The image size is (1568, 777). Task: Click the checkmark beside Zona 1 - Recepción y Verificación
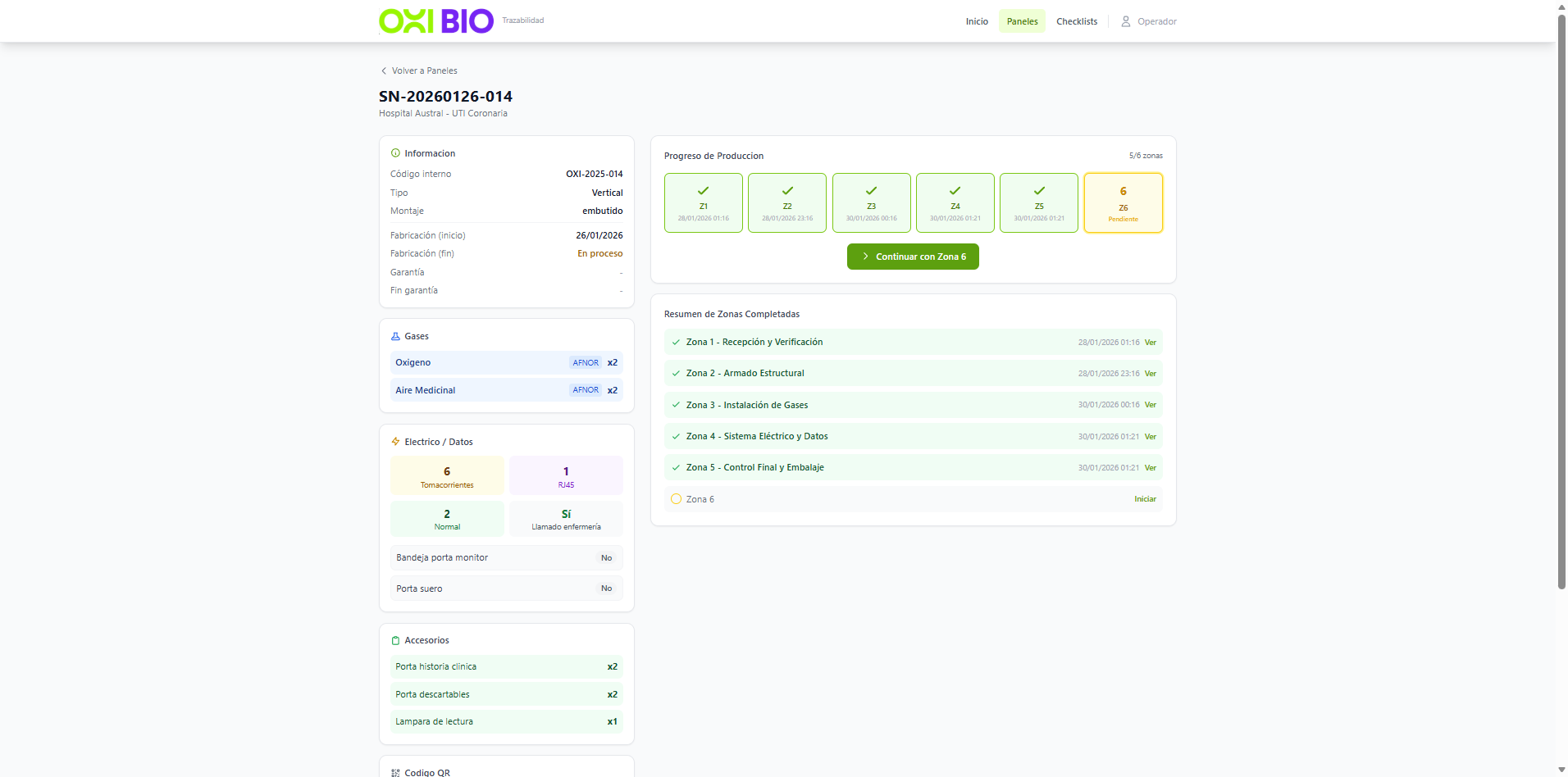[676, 343]
